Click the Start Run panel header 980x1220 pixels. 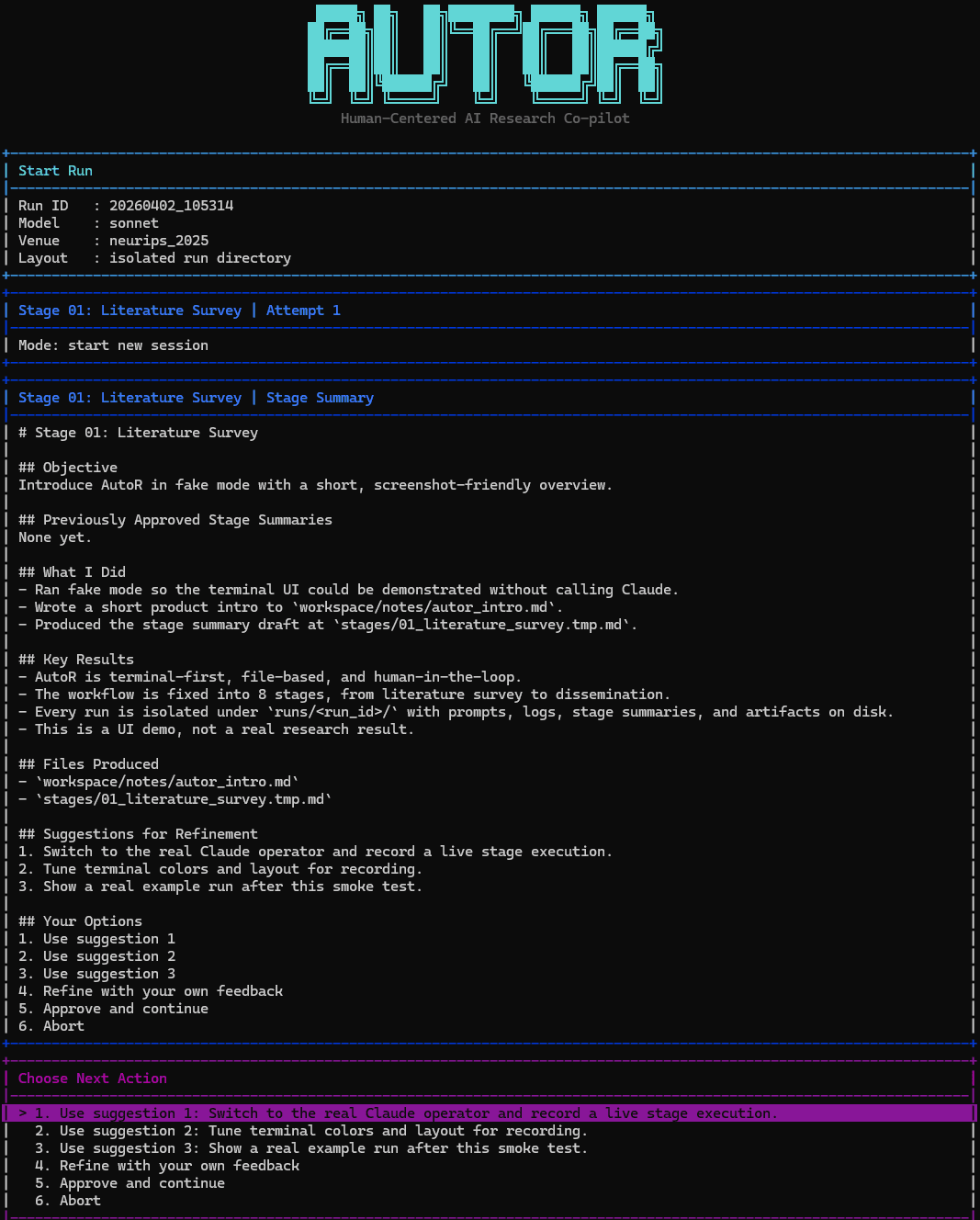(55, 171)
